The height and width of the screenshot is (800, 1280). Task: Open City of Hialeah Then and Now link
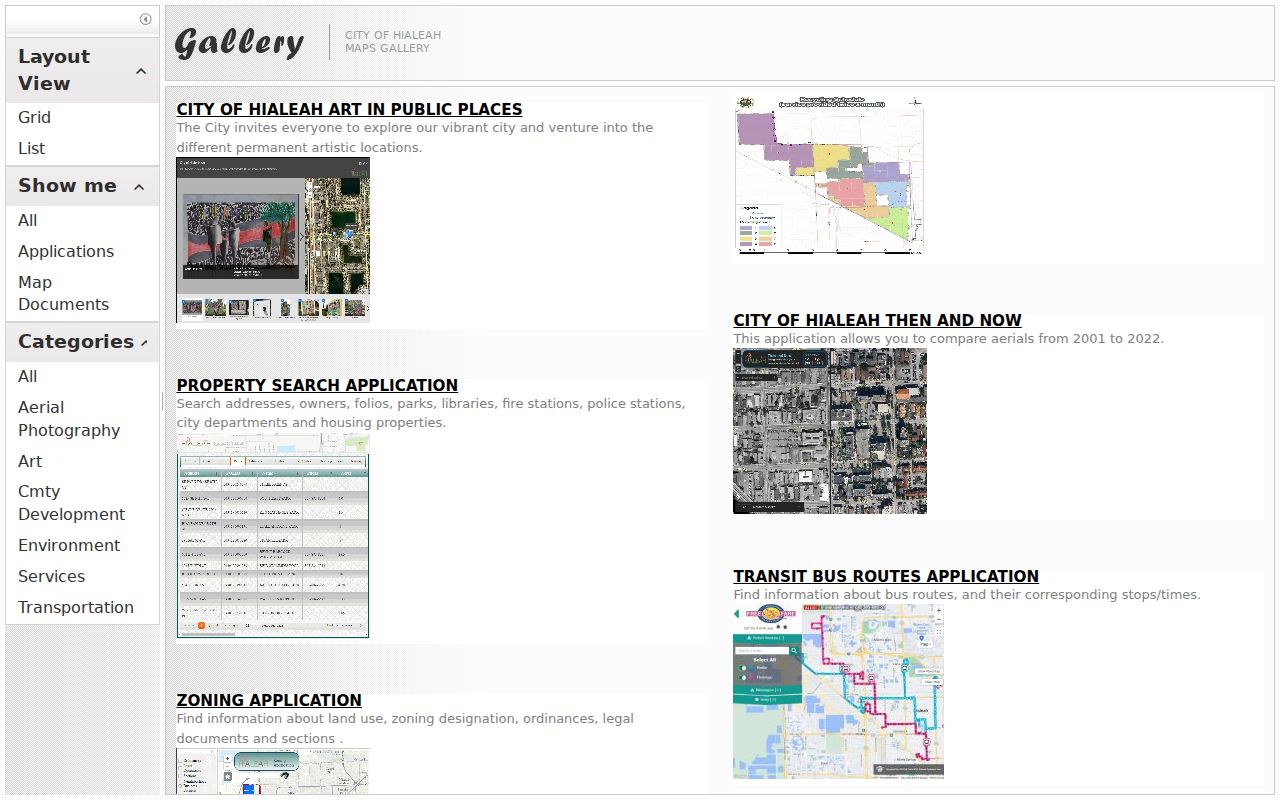tap(877, 320)
